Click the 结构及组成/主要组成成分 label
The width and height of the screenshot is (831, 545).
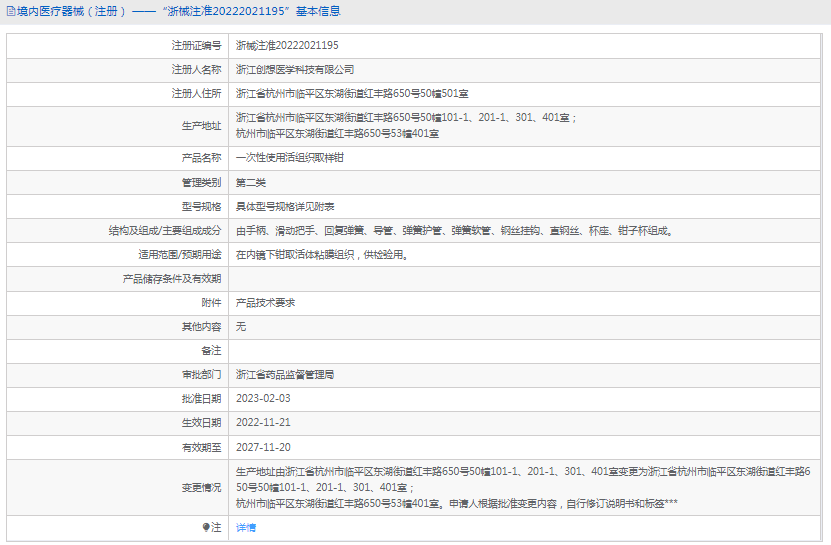(x=165, y=231)
